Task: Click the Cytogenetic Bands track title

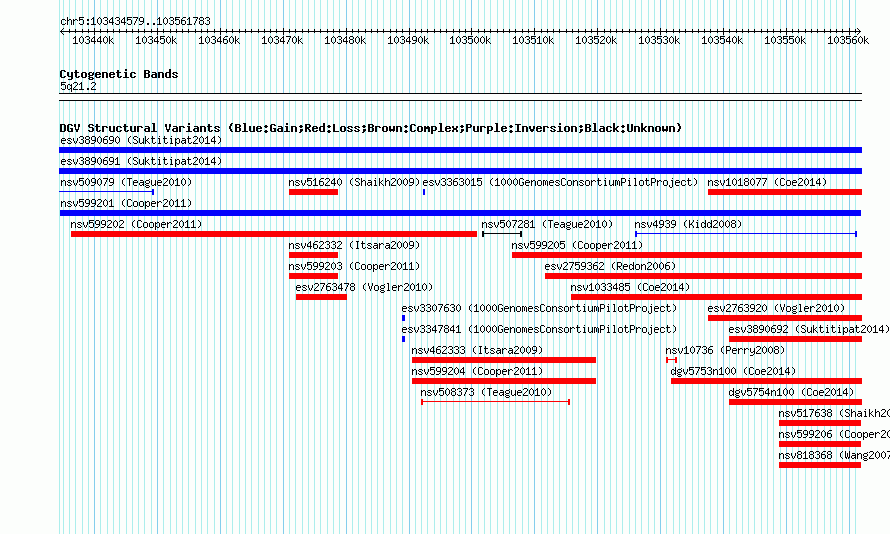Action: tap(119, 74)
